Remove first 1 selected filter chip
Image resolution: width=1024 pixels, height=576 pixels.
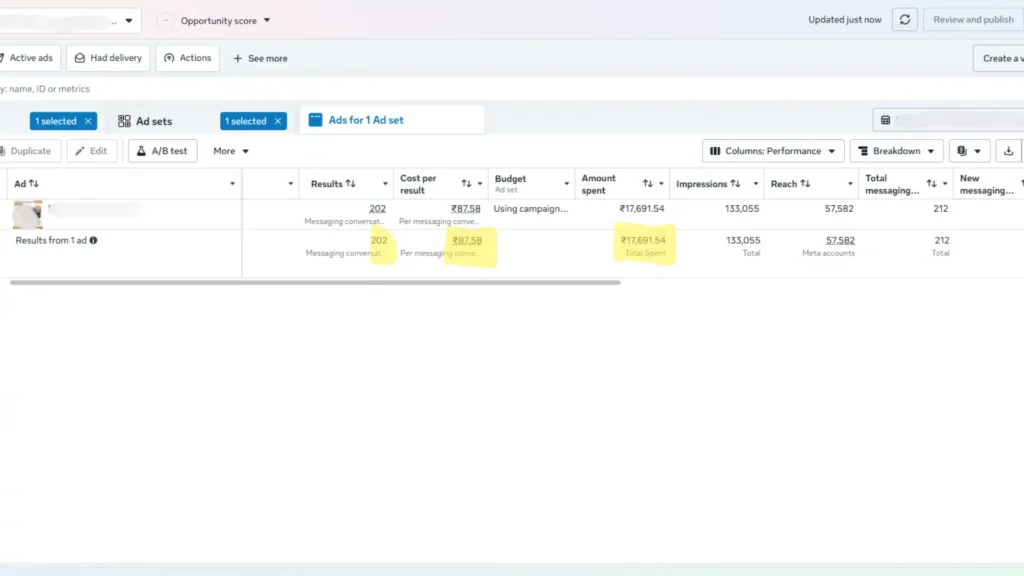(x=88, y=121)
